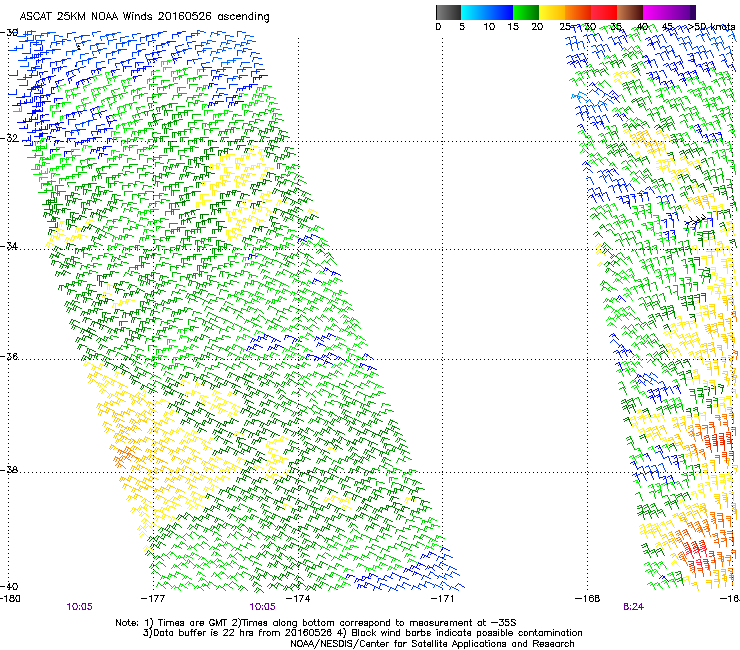Viewport: 740px width, 650px height.
Task: Click the '10:05' time label between -177 and -174
Action: 262,607
